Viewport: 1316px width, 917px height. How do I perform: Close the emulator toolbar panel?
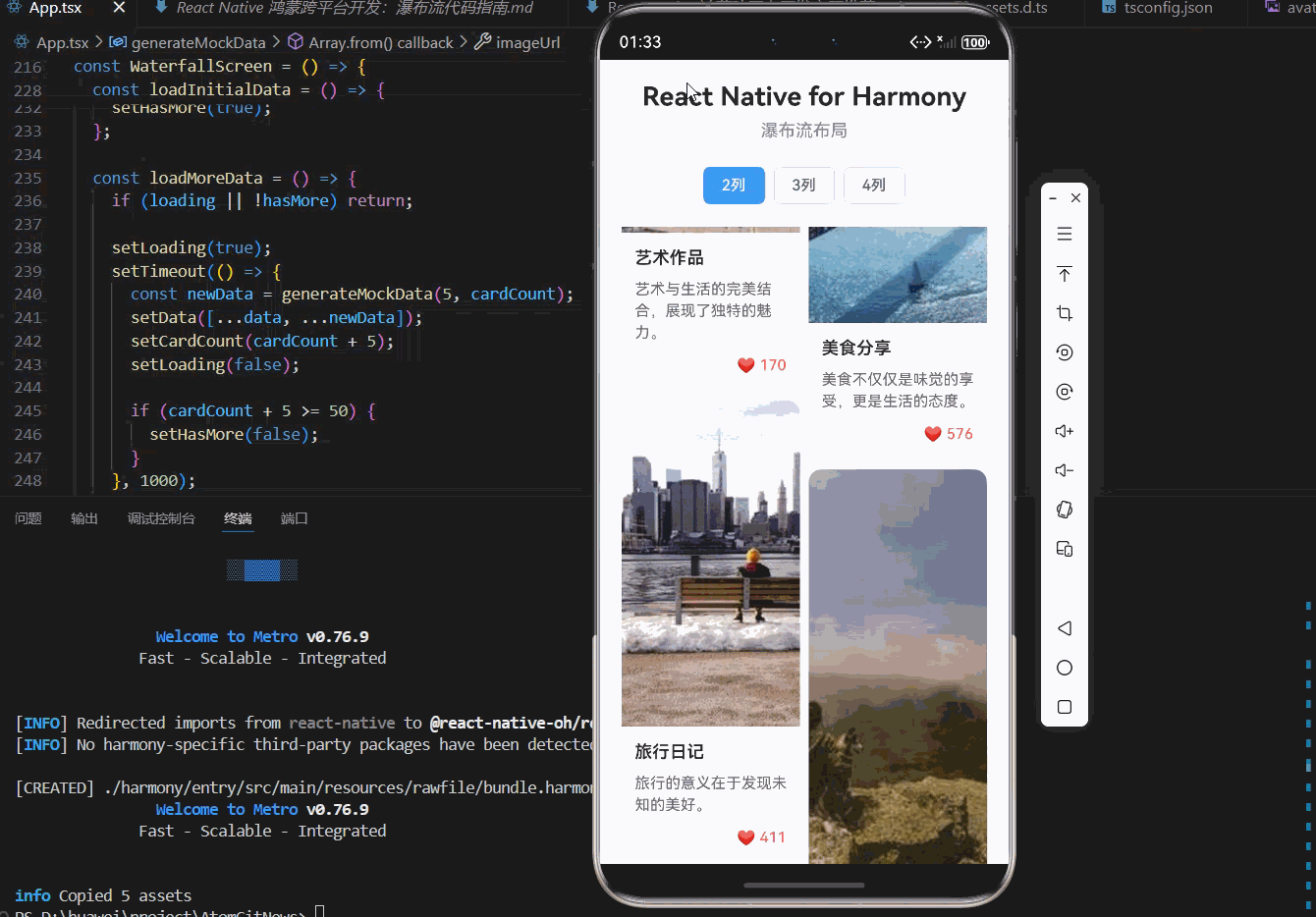point(1076,198)
